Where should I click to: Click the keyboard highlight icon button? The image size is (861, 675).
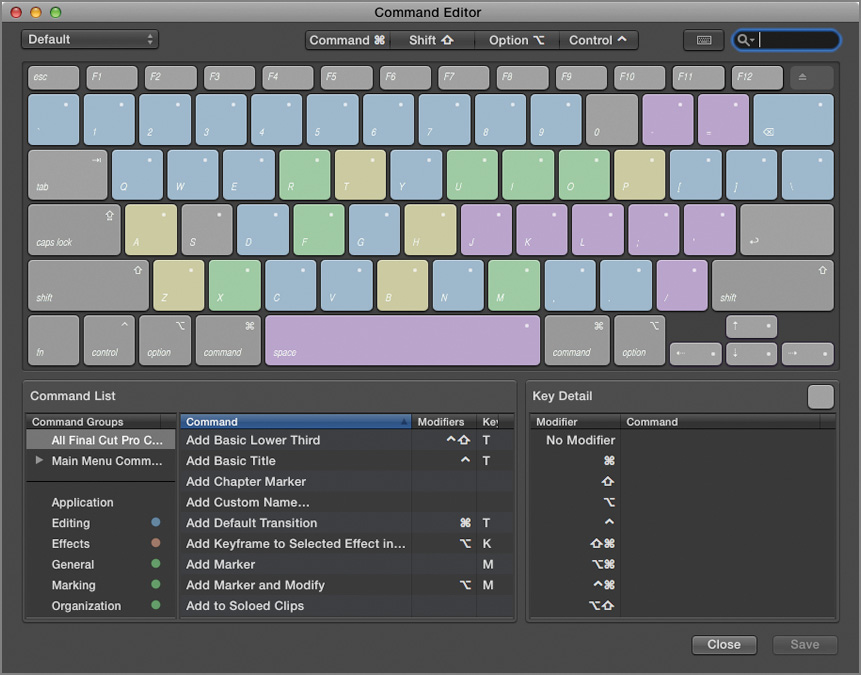tap(703, 40)
